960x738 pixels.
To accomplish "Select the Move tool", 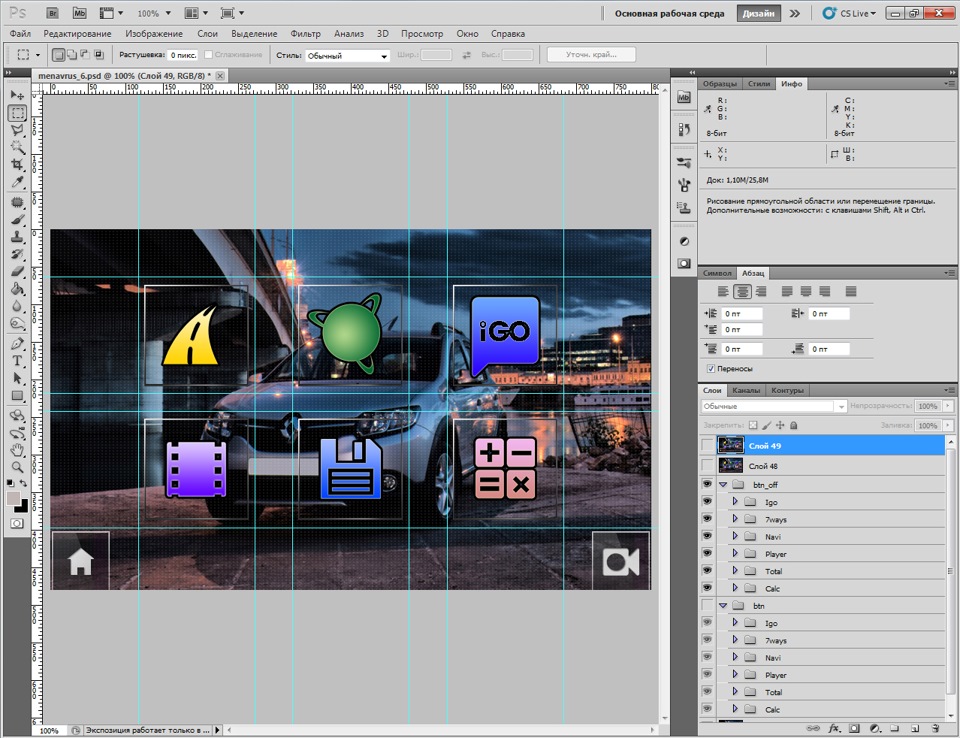I will tap(17, 95).
